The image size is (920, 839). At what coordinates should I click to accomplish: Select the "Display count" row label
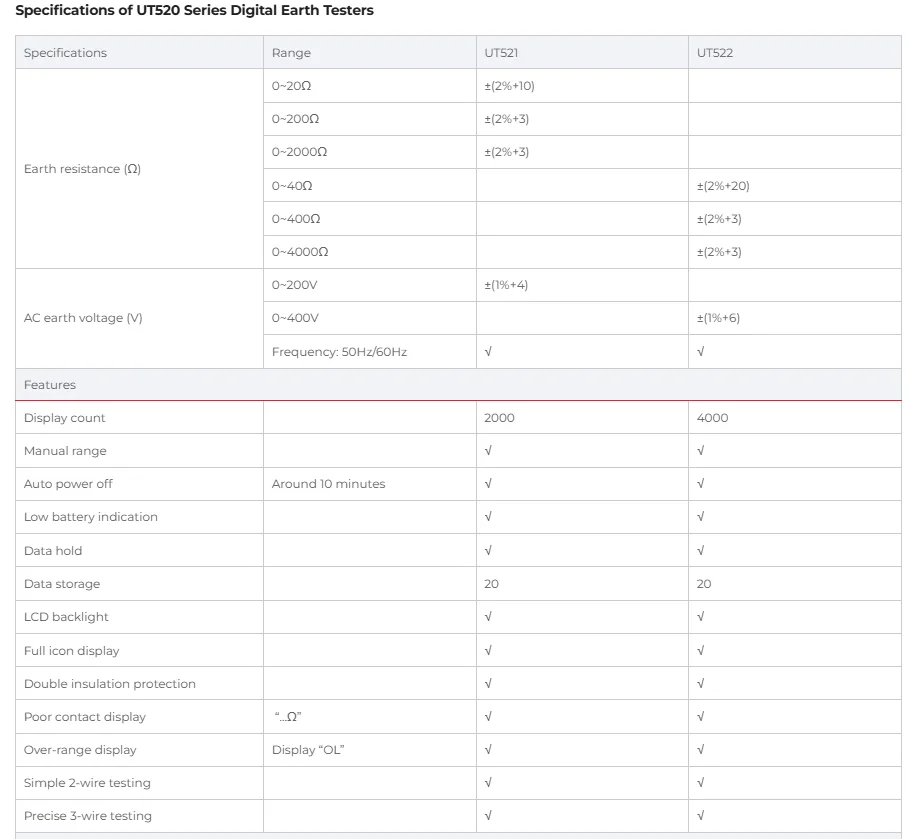point(65,418)
